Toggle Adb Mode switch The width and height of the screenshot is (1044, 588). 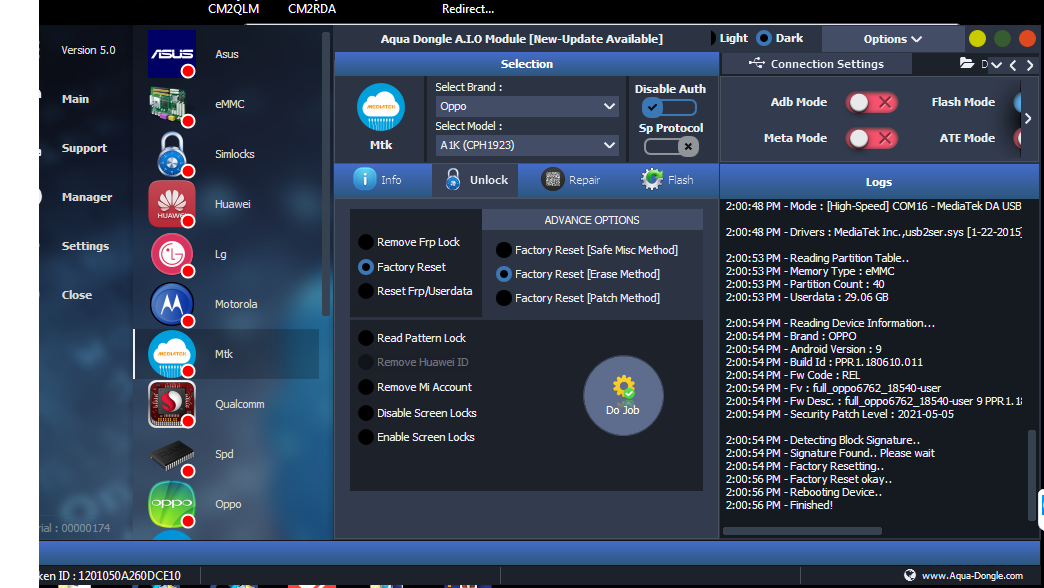(872, 102)
